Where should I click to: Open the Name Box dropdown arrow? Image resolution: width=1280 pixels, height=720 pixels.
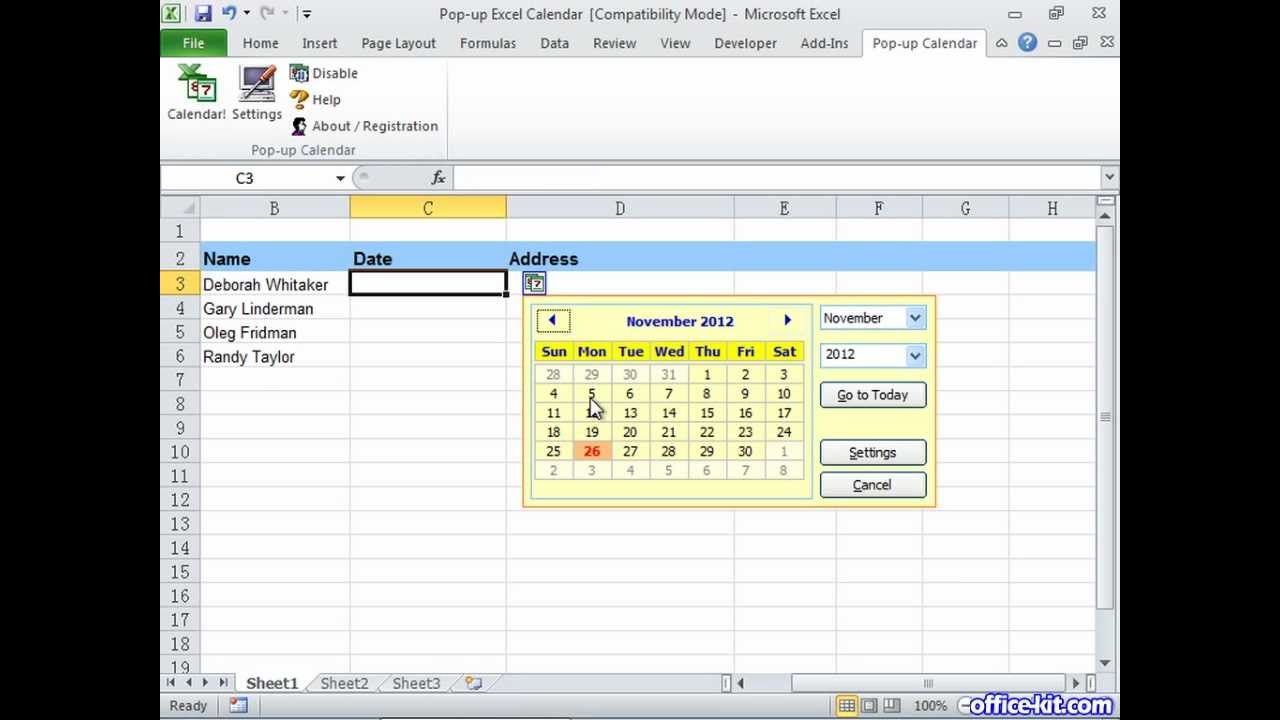[340, 178]
